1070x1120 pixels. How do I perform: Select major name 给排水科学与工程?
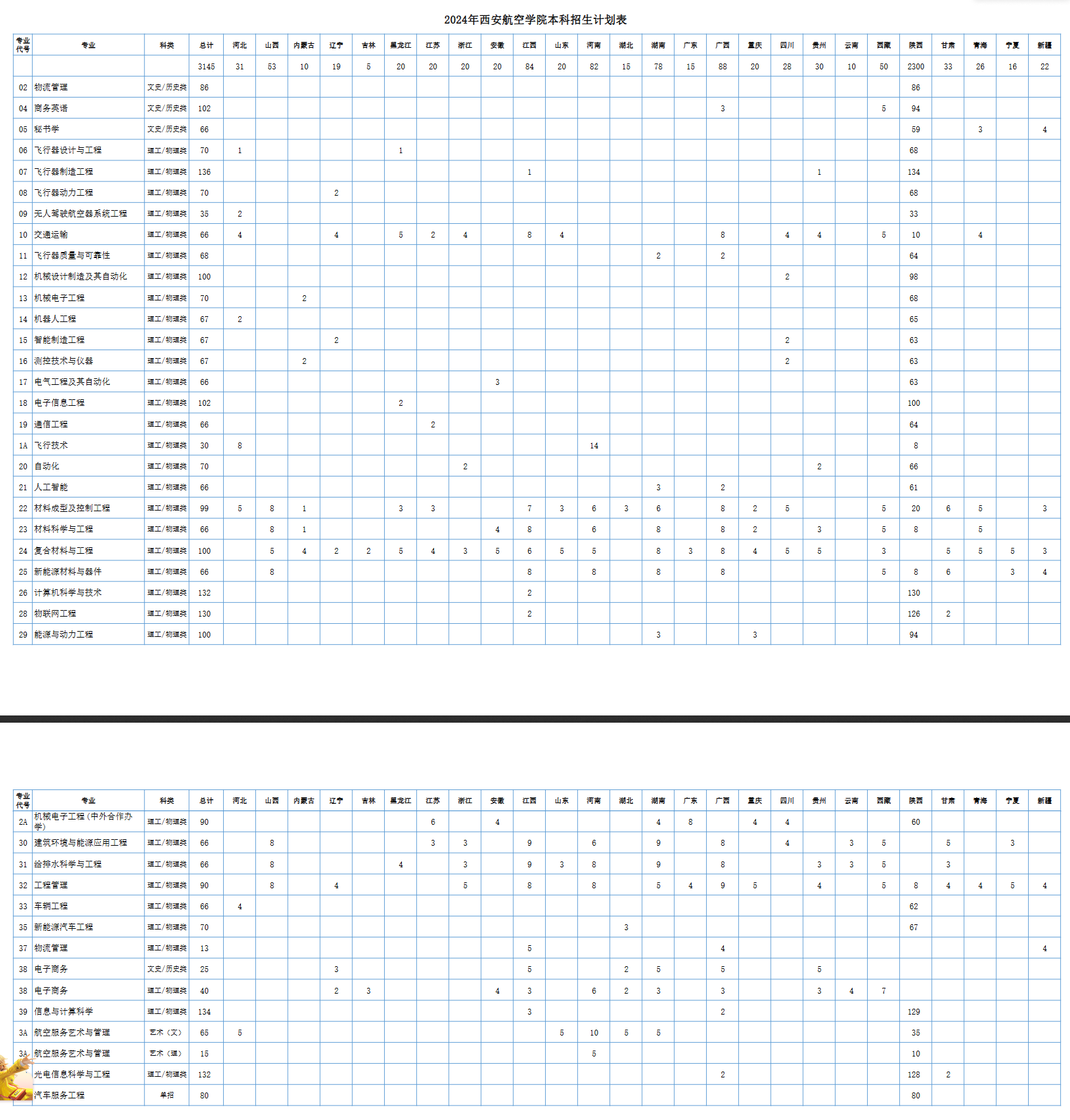tap(68, 865)
